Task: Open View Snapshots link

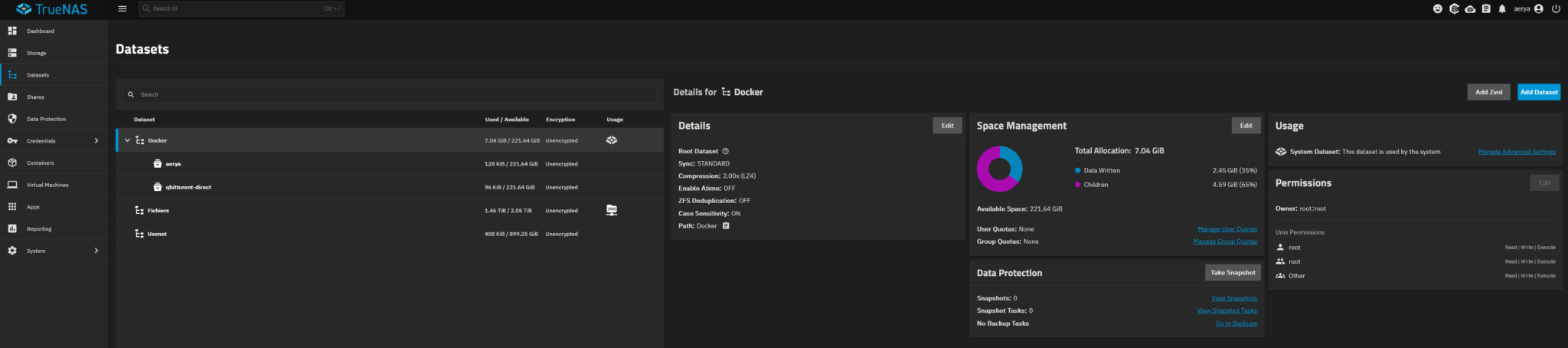Action: (x=1234, y=298)
